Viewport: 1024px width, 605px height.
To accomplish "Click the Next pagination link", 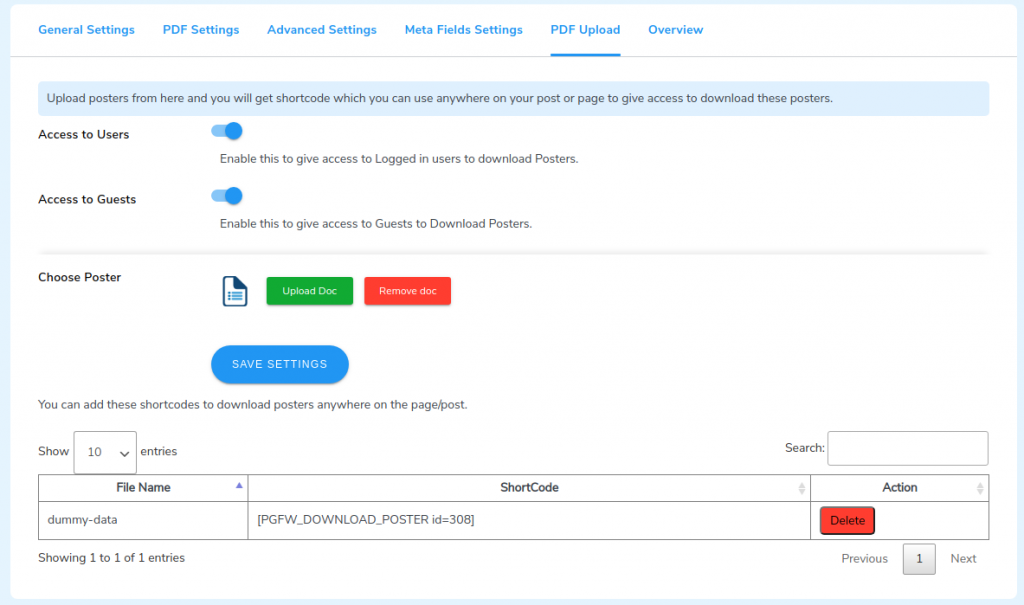I will coord(962,558).
